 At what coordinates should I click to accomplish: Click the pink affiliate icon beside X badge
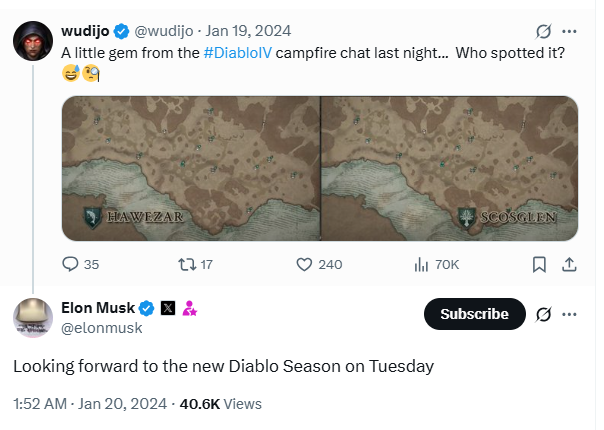click(x=189, y=308)
